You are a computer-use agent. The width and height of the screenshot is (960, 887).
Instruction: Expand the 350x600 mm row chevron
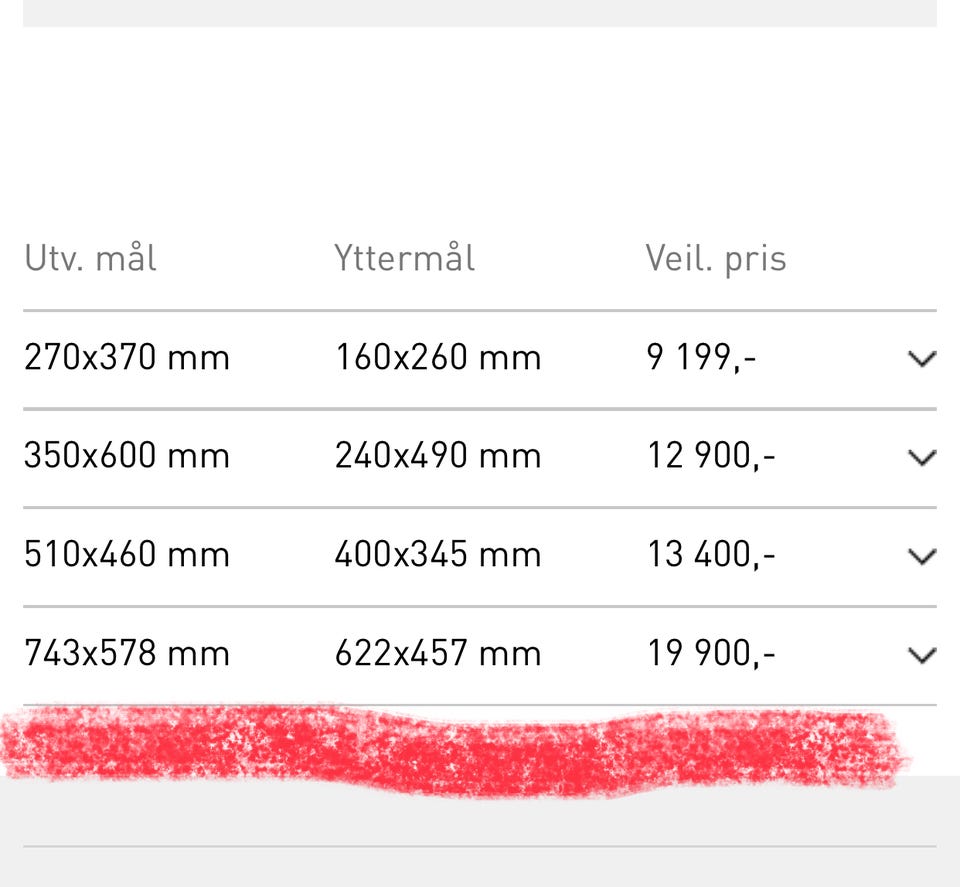pyautogui.click(x=921, y=457)
